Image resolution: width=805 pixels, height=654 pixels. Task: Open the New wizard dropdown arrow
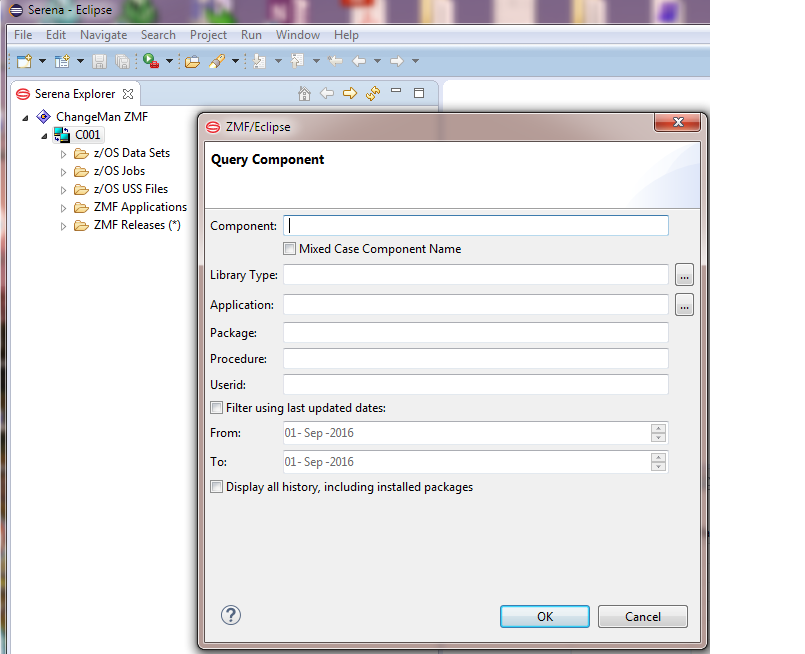click(43, 62)
